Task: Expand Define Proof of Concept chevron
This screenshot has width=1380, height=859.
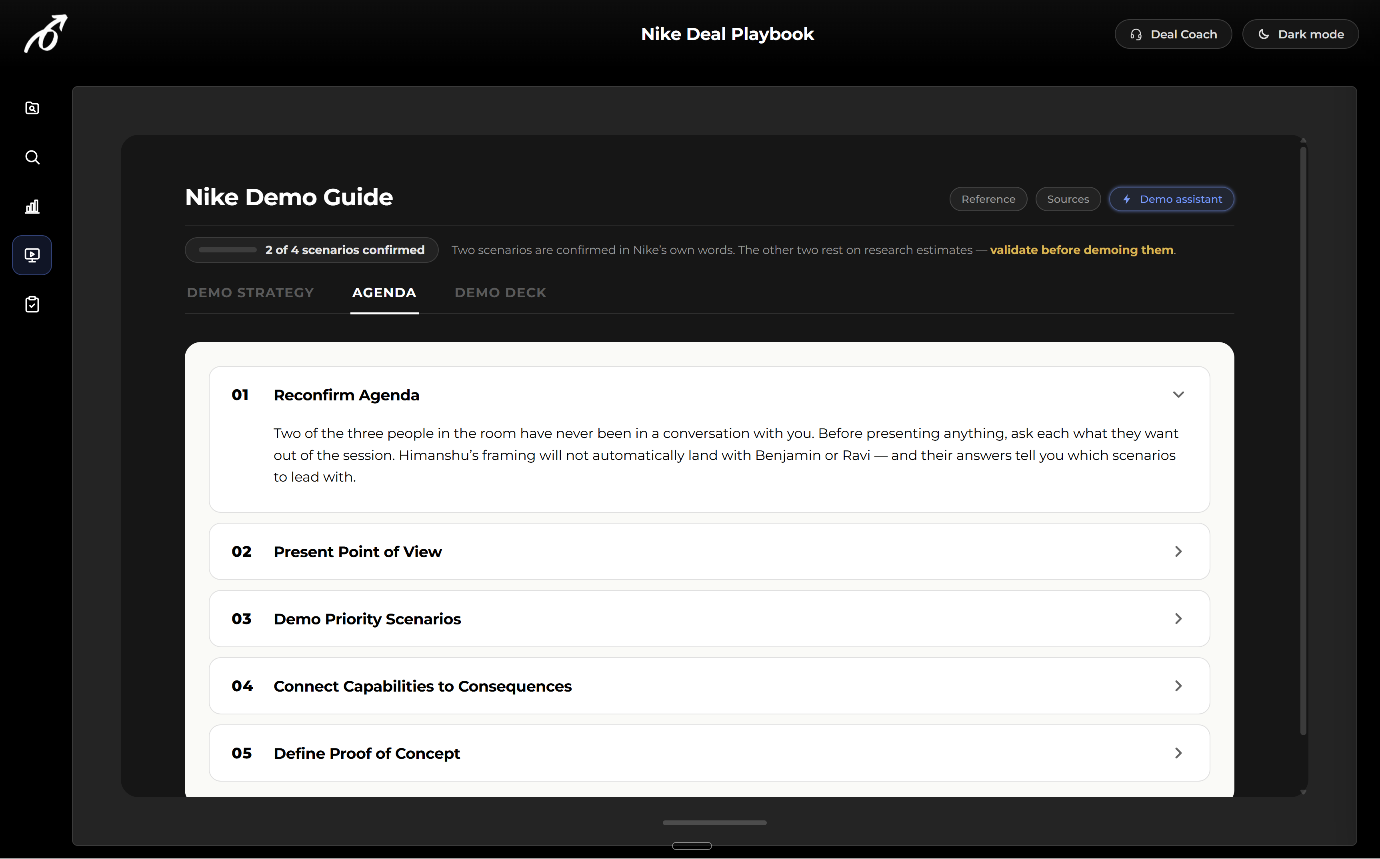Action: pos(1178,753)
